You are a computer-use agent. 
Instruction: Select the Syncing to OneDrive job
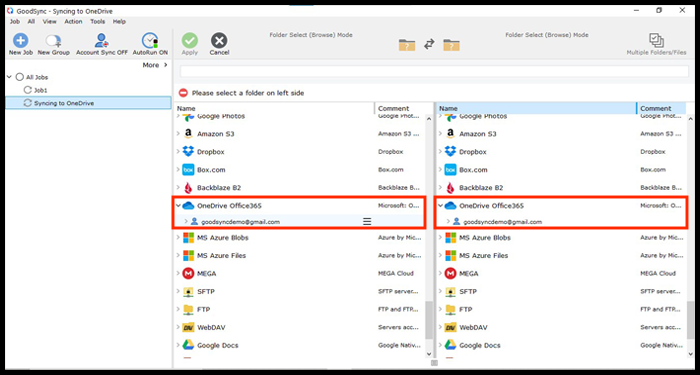(88, 103)
